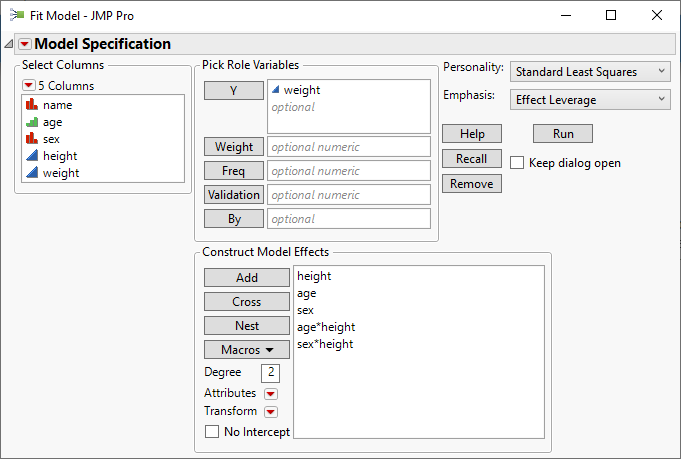Open the Macros dropdown button
Viewport: 681px width, 459px height.
[233, 350]
